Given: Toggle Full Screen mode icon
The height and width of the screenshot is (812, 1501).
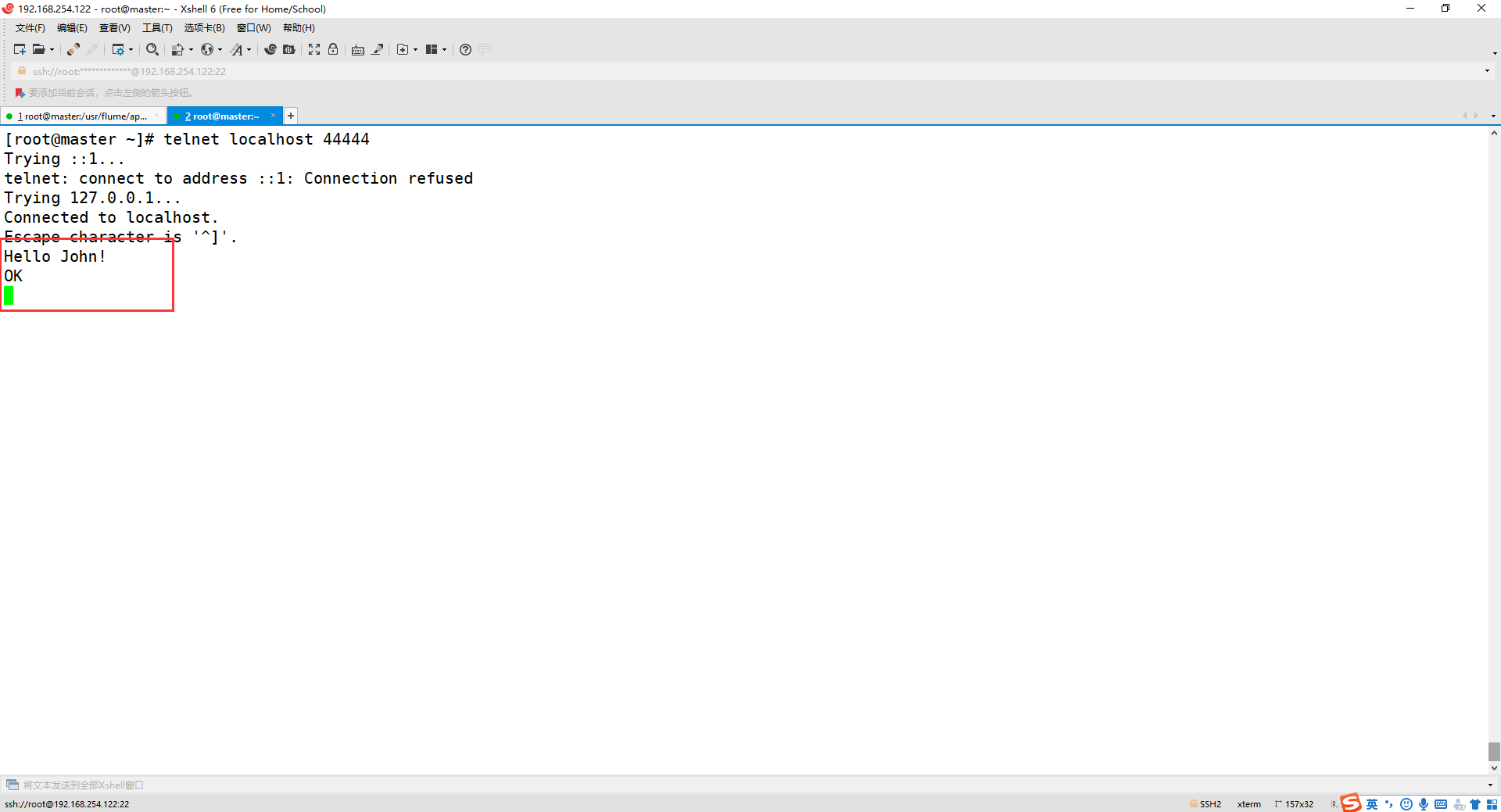Looking at the screenshot, I should coord(314,49).
